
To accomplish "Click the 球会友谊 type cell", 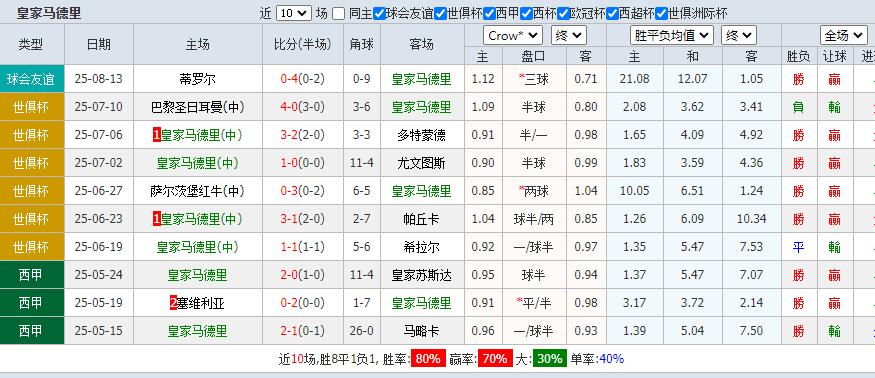I will pos(32,79).
